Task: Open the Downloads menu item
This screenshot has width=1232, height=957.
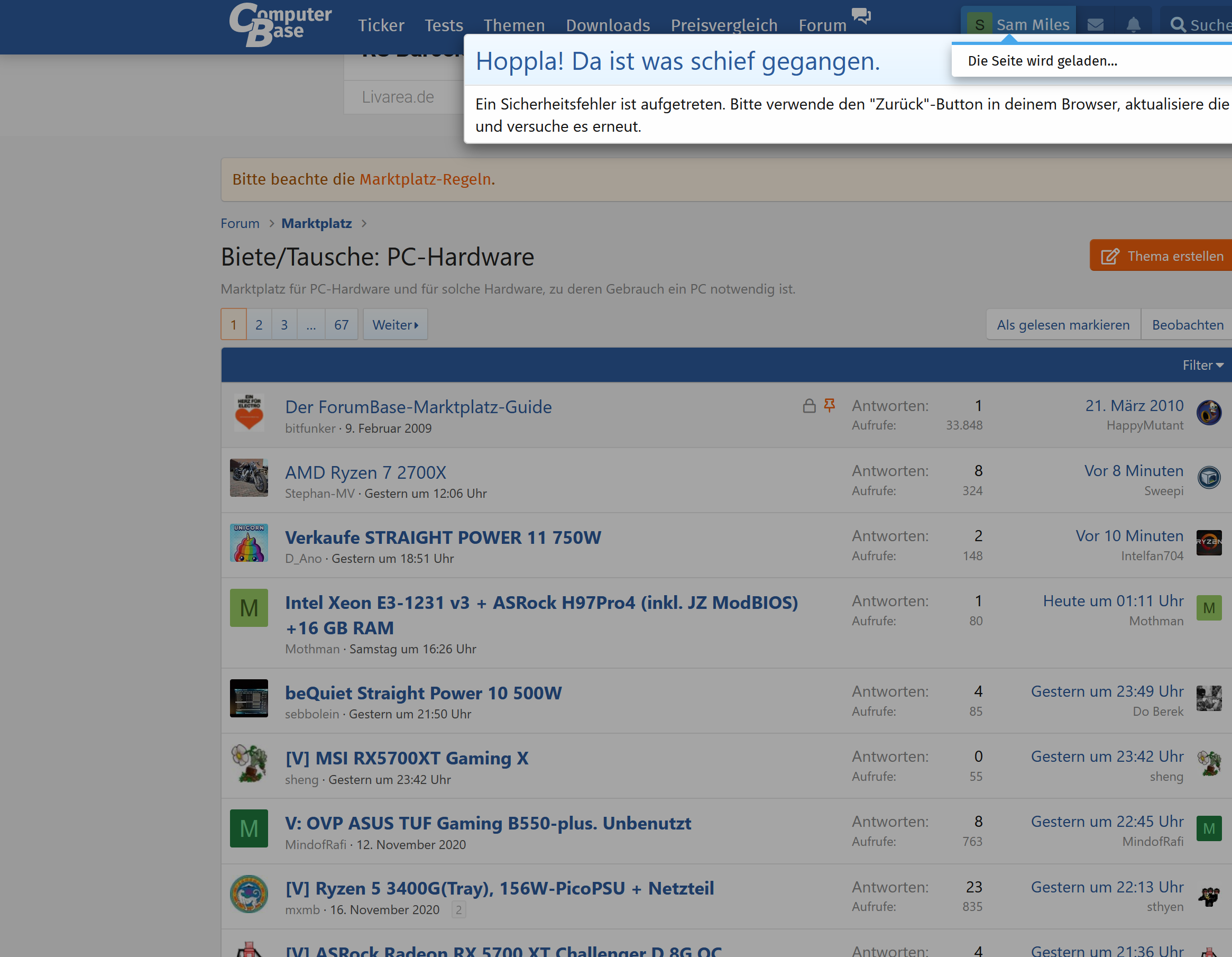Action: click(x=608, y=25)
